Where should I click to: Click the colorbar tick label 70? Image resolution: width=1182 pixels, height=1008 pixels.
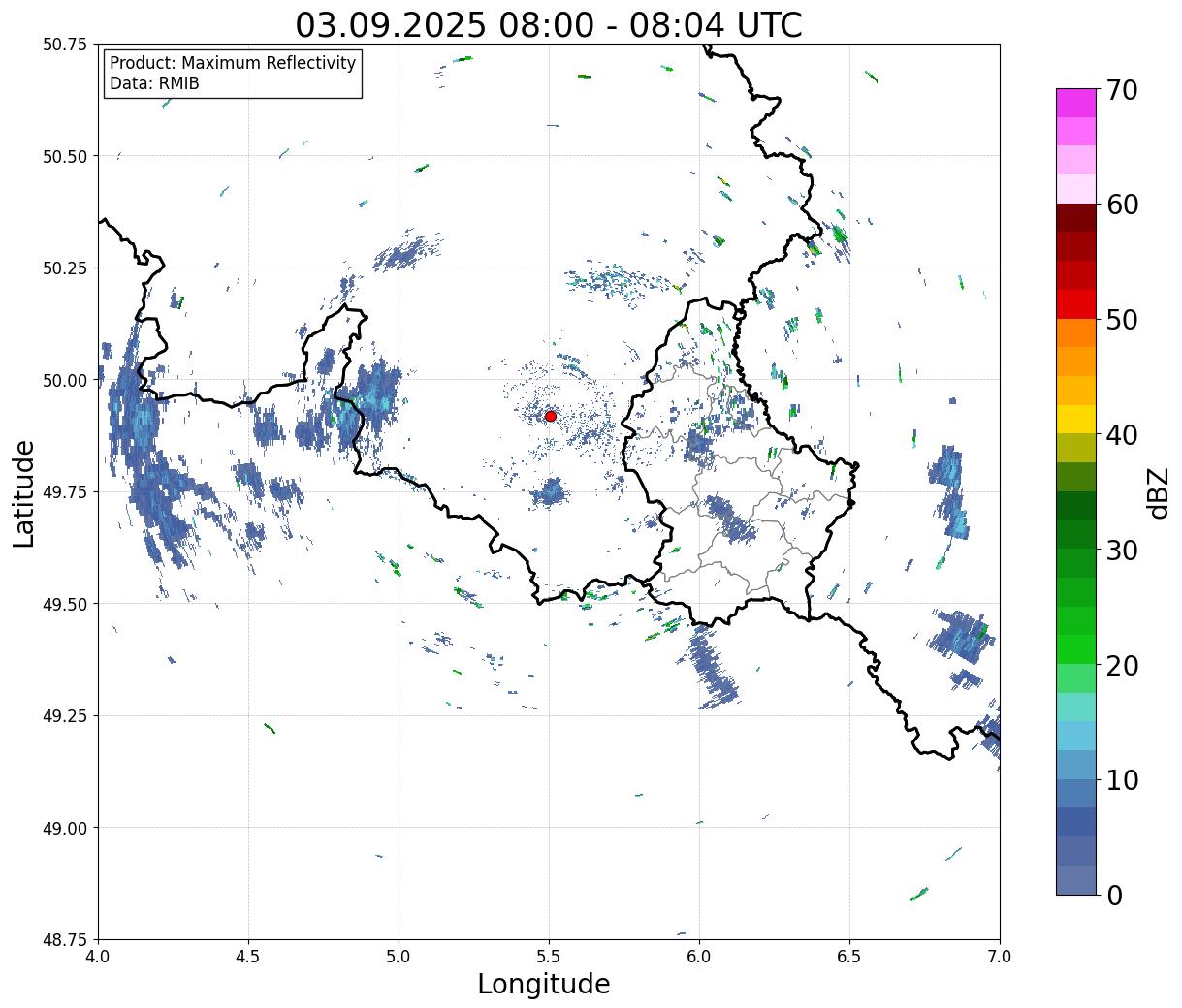click(x=1121, y=90)
